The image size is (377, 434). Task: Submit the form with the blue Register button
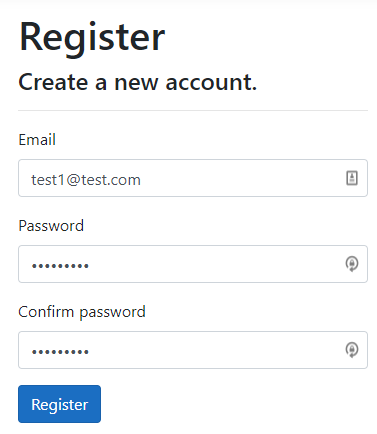(x=59, y=404)
